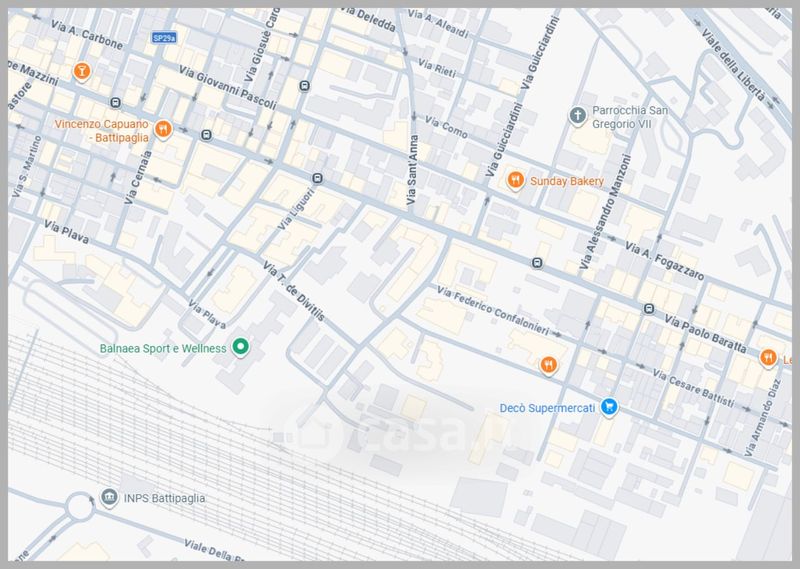Click the bus stop icon beside Via Paolo Baratta label

click(x=649, y=309)
